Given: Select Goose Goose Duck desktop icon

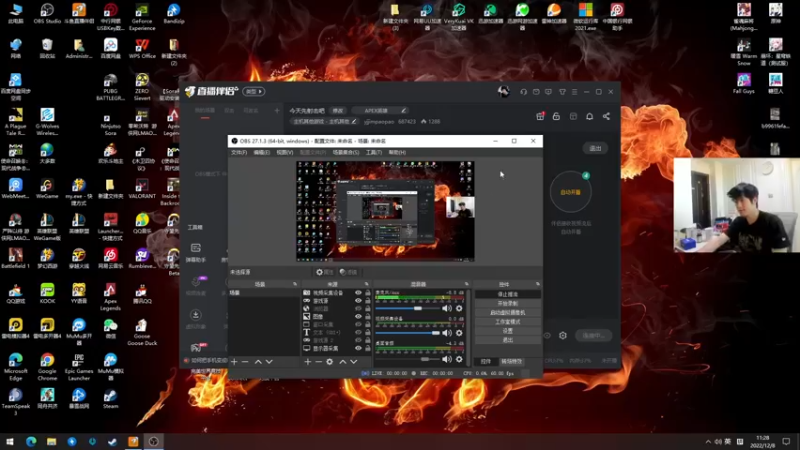Looking at the screenshot, I should click(142, 332).
